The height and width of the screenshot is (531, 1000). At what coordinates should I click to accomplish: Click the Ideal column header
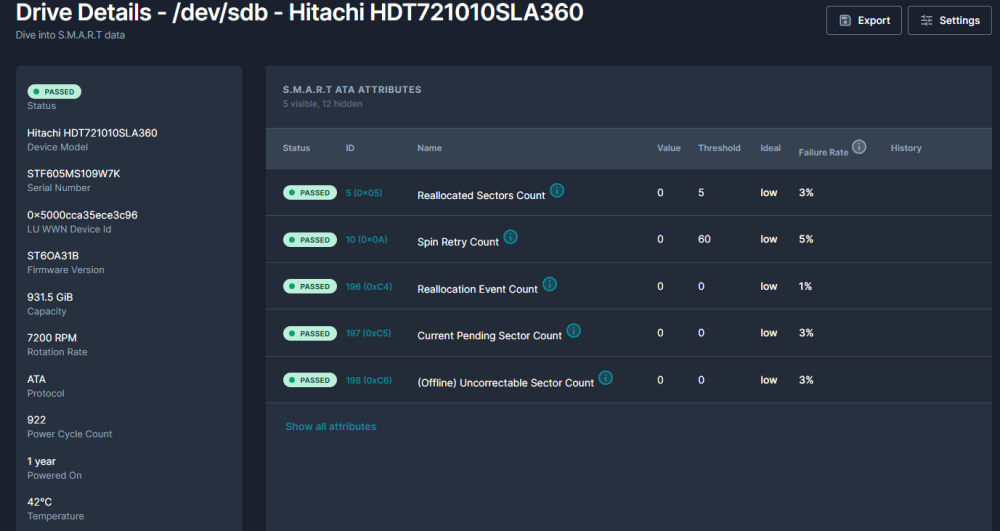tap(770, 148)
